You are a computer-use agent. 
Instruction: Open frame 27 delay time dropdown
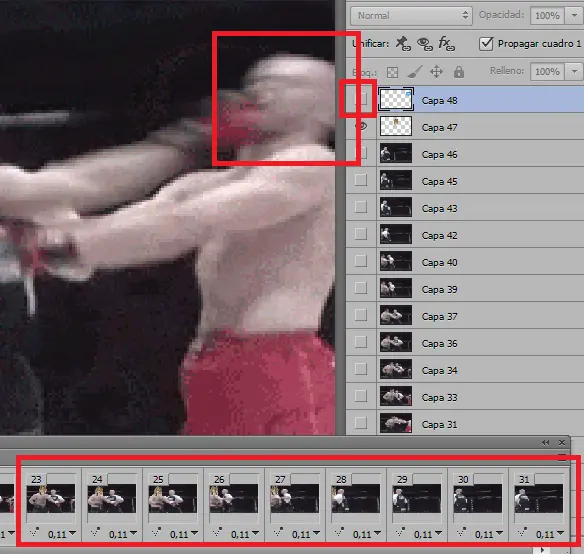pyautogui.click(x=306, y=534)
